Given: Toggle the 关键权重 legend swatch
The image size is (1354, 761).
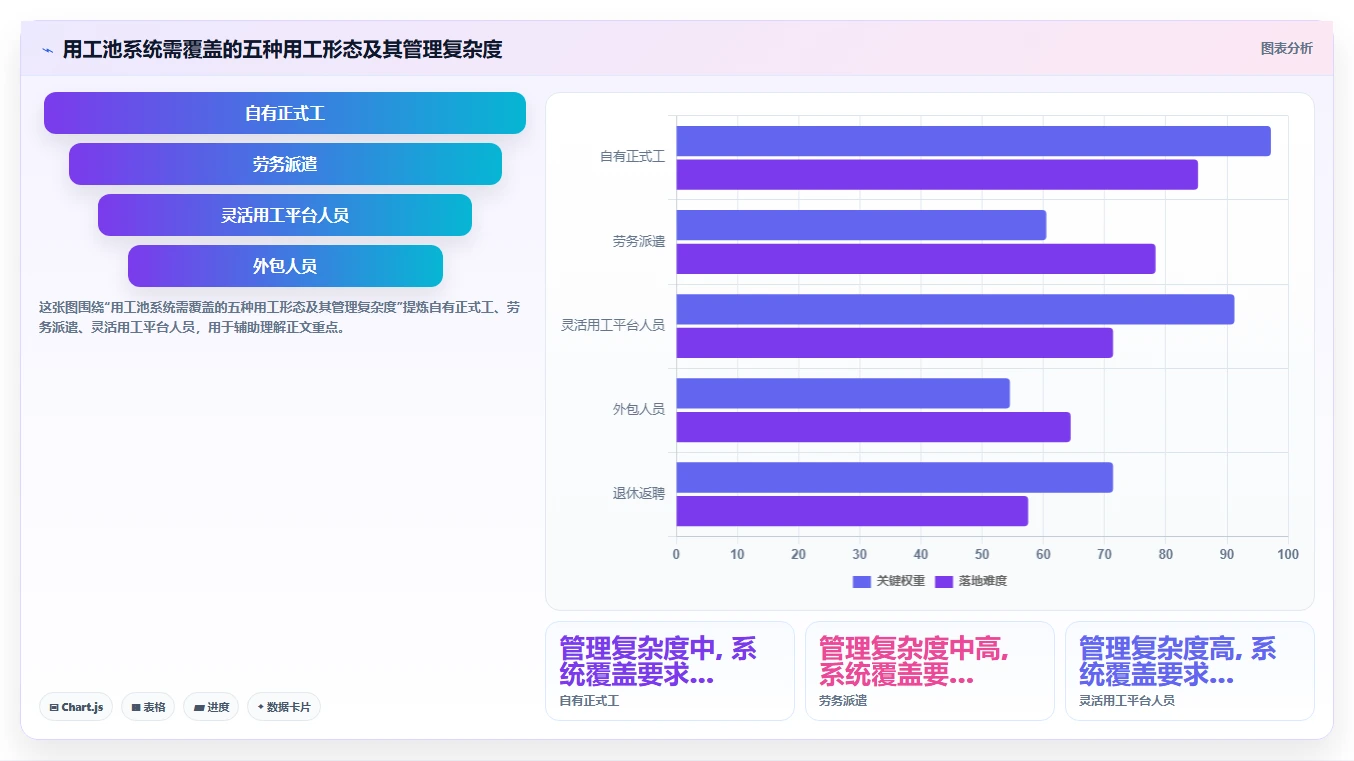Looking at the screenshot, I should 862,581.
